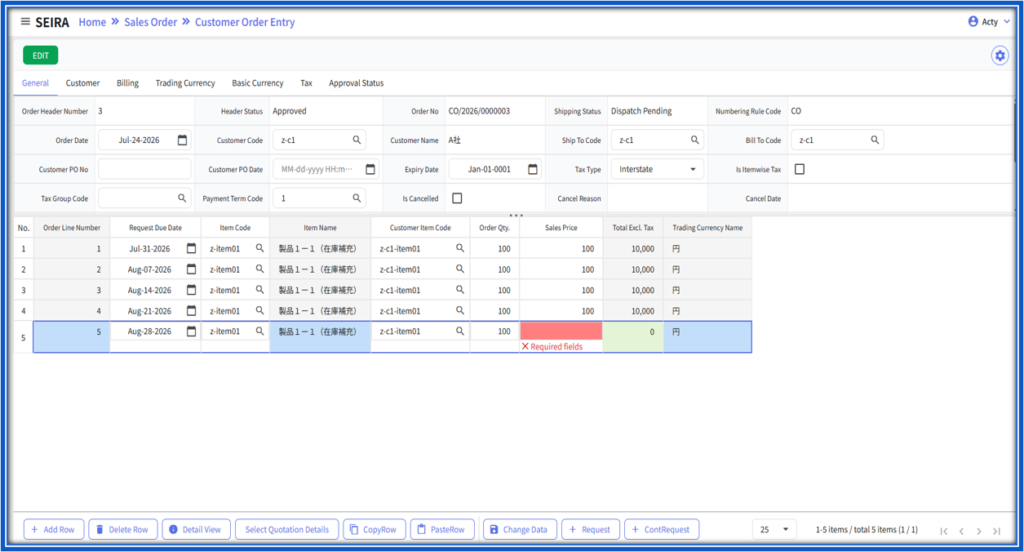This screenshot has height=552, width=1024.
Task: Go to Sales Order breadcrumb link
Action: [x=150, y=22]
